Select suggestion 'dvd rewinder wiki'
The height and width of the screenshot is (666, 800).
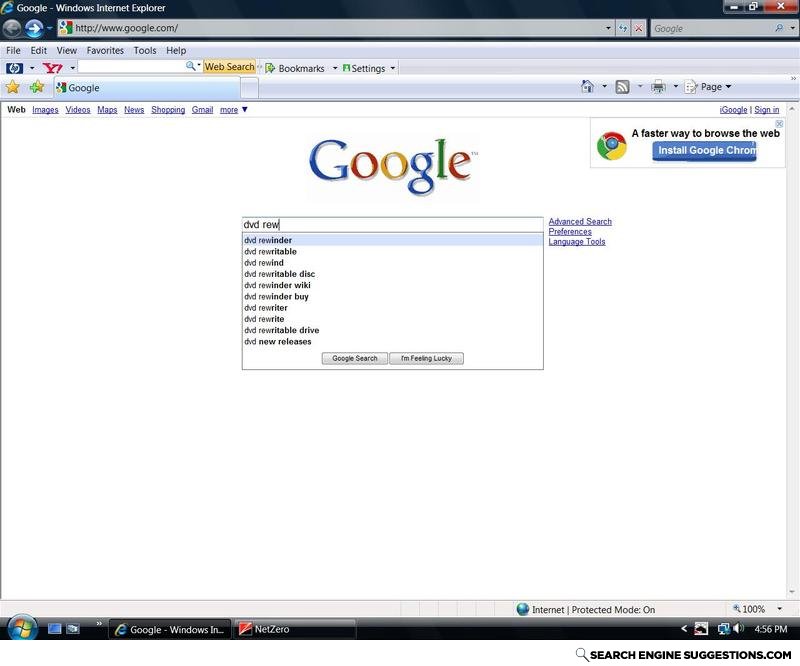tap(392, 285)
